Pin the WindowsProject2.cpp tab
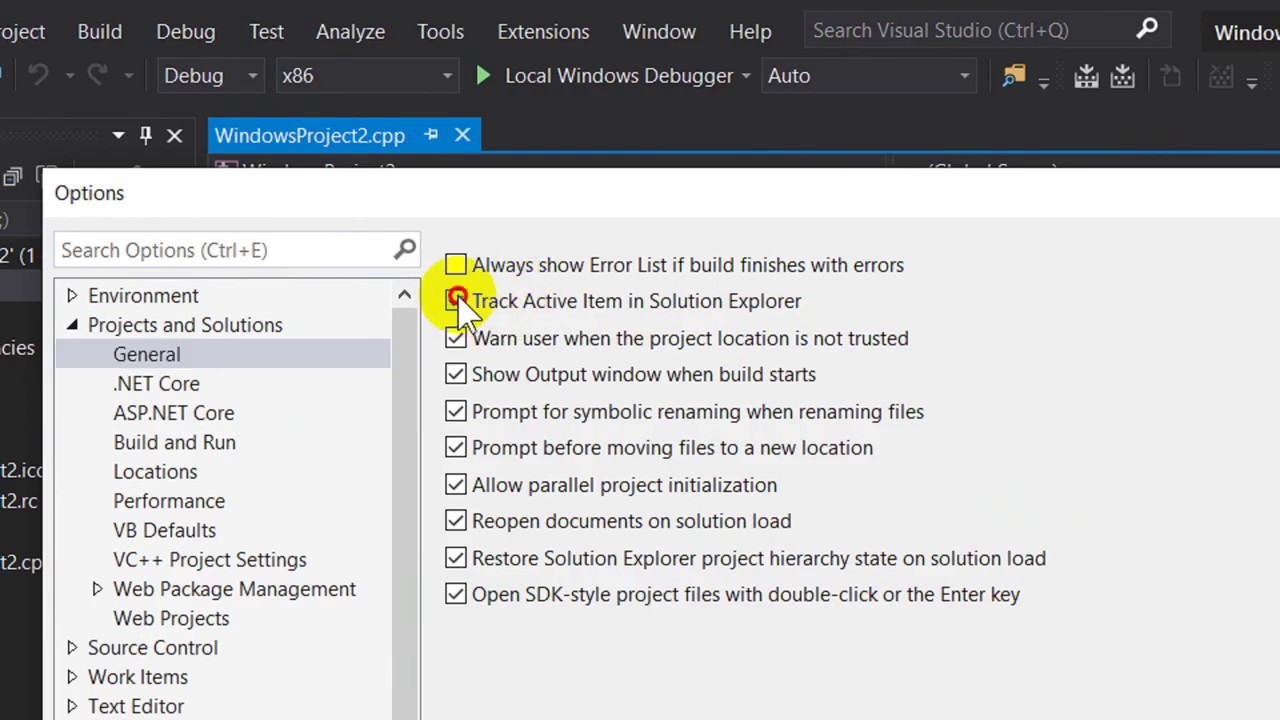 [431, 135]
